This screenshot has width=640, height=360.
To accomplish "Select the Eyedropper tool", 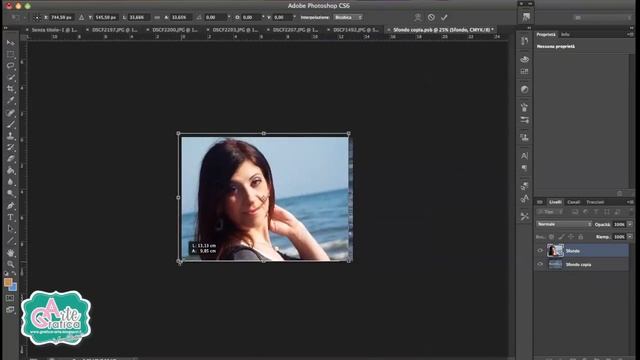I will (x=11, y=100).
